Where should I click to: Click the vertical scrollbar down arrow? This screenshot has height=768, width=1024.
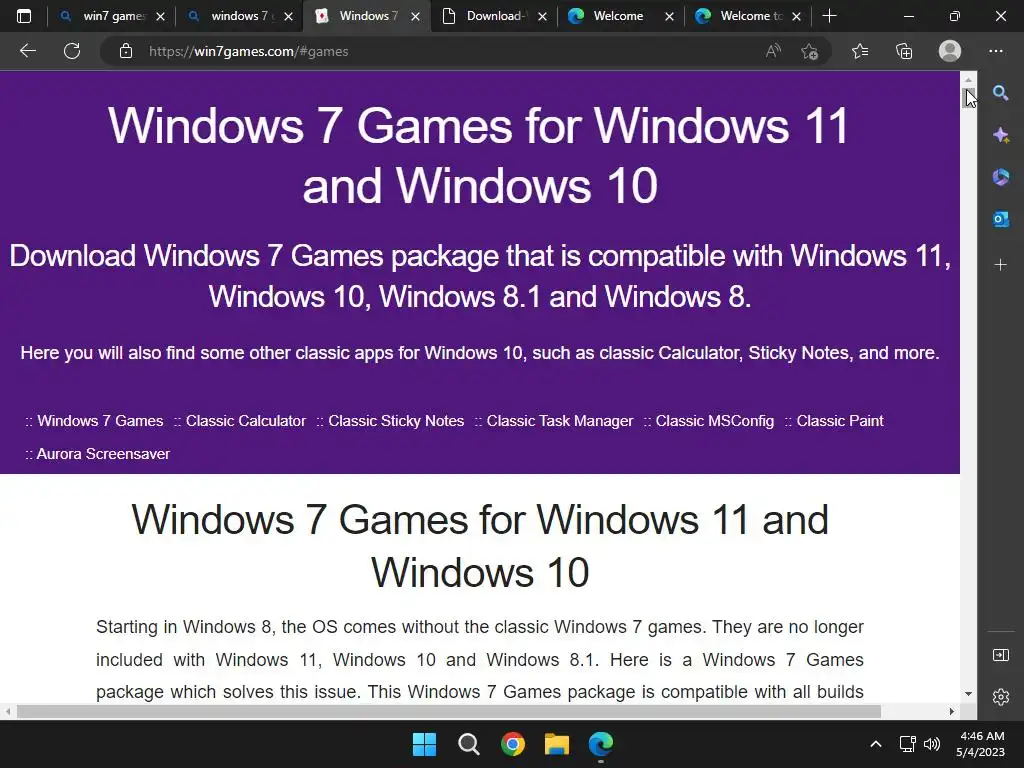[968, 694]
